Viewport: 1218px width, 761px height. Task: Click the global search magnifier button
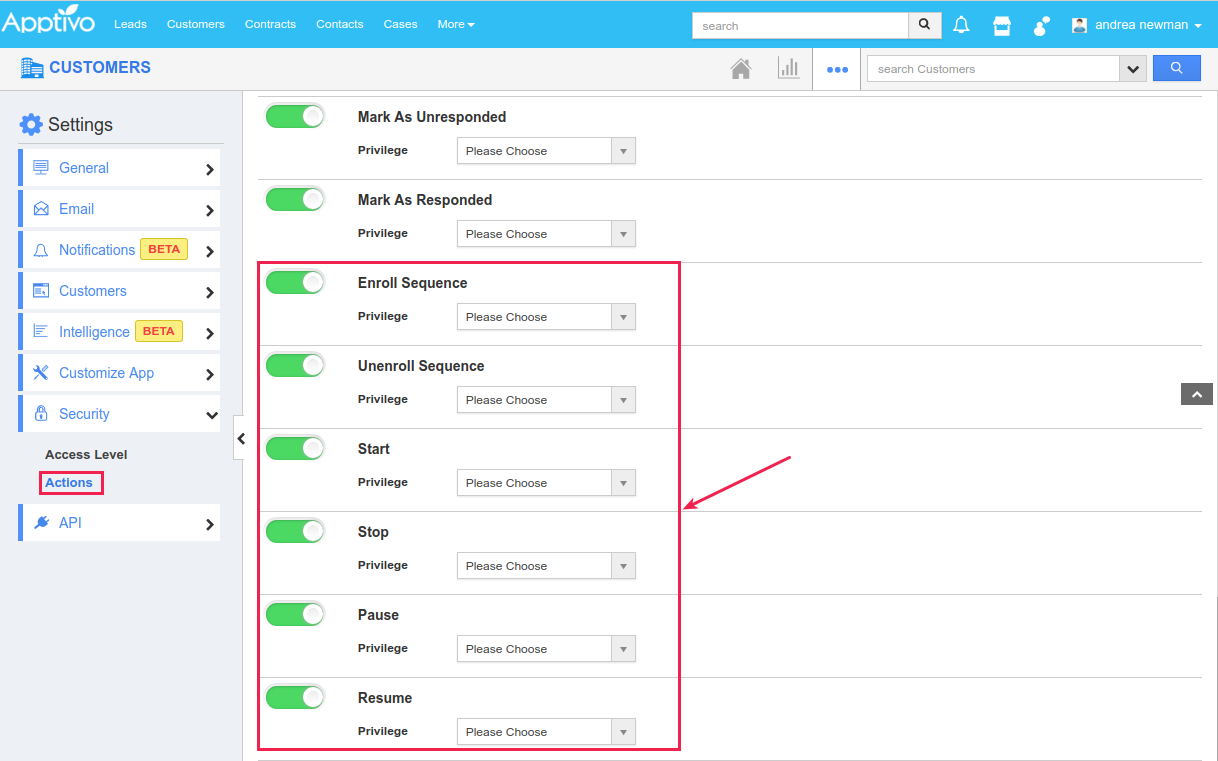[925, 25]
